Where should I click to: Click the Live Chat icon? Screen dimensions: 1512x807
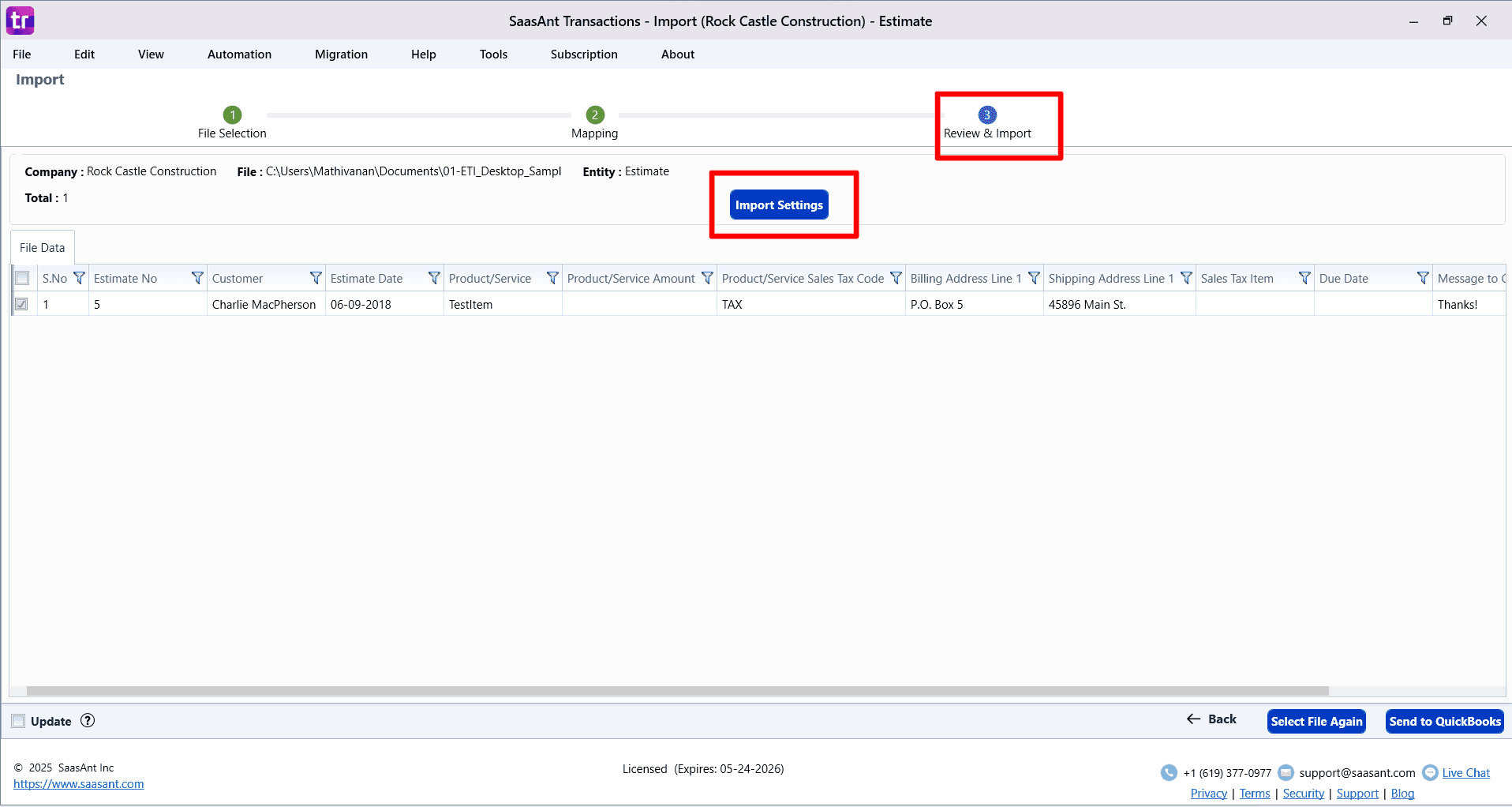pos(1431,772)
